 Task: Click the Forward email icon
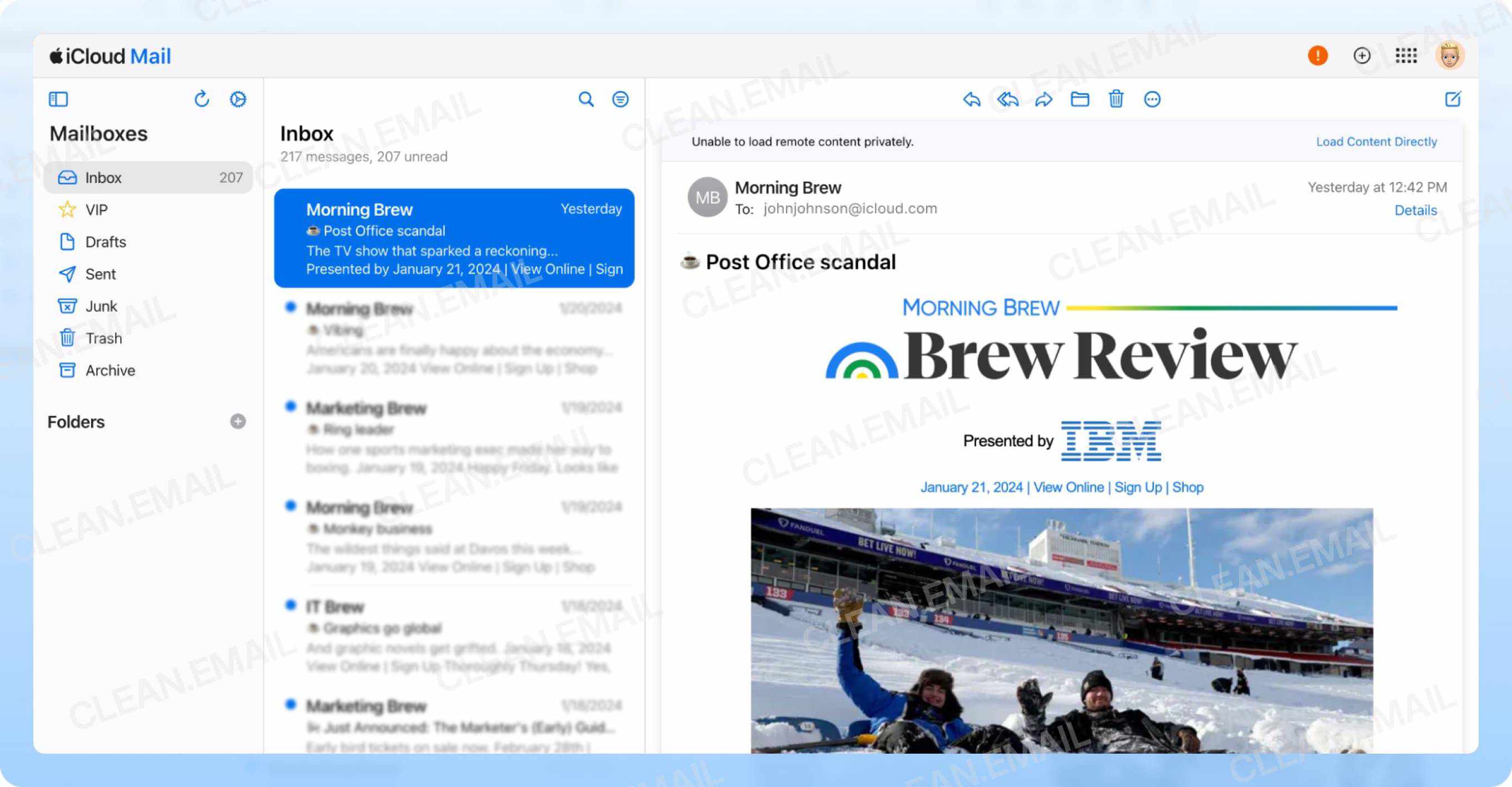click(x=1043, y=100)
